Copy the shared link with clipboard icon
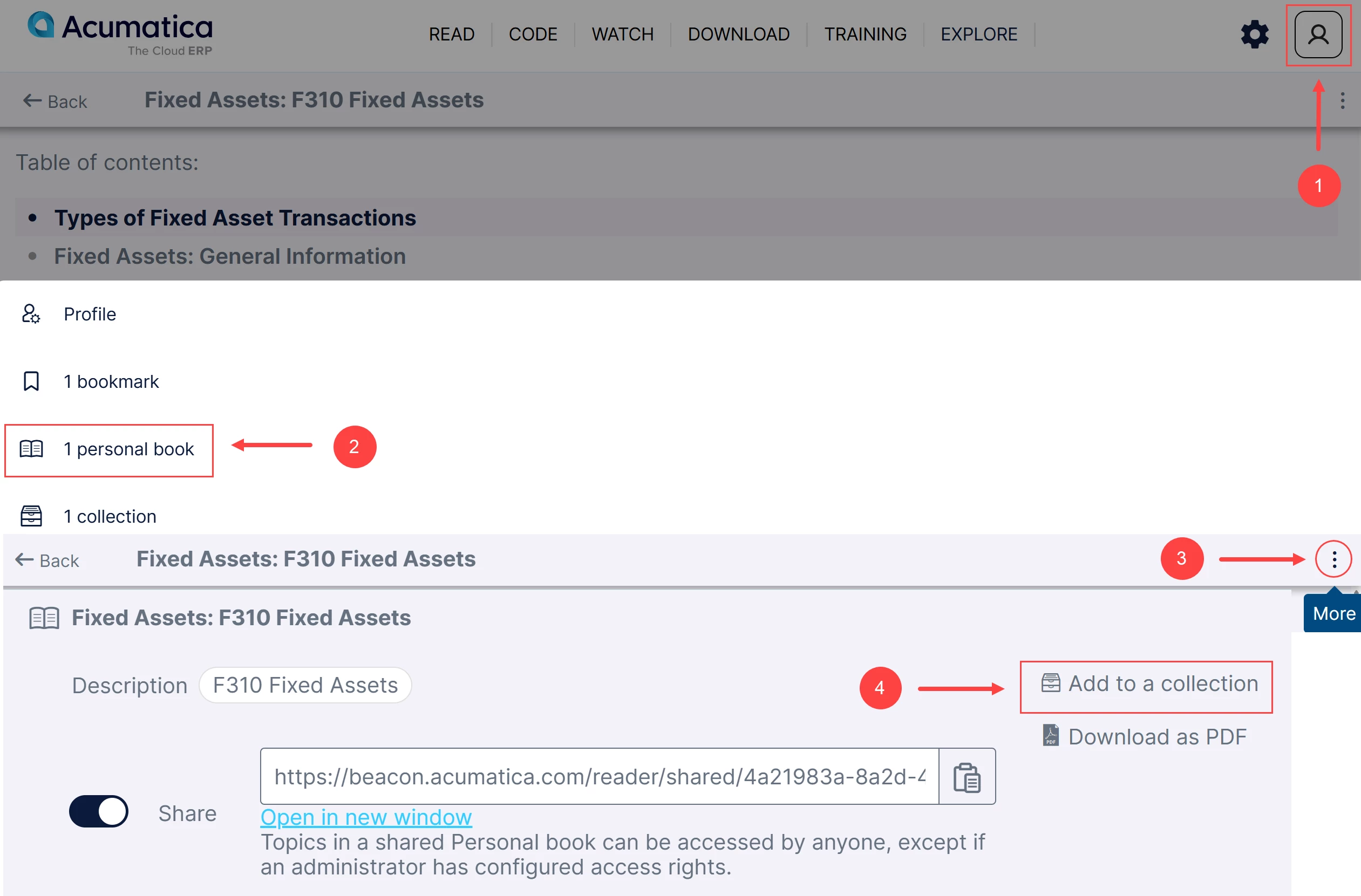This screenshot has width=1361, height=896. pyautogui.click(x=967, y=776)
